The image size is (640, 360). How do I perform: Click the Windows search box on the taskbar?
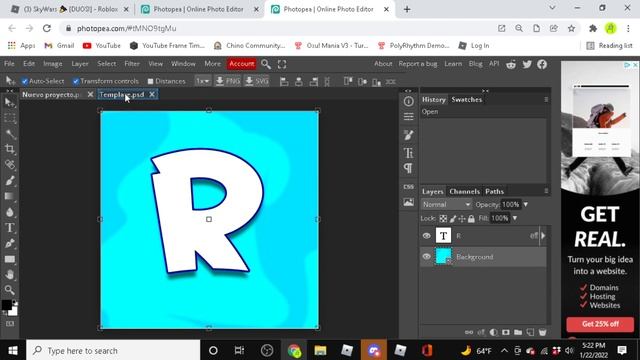[113, 351]
